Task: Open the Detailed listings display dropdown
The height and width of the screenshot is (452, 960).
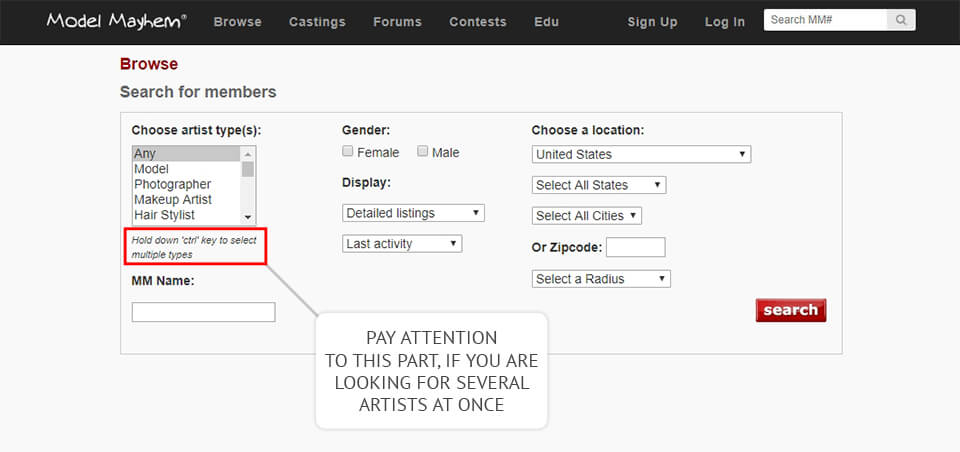Action: [413, 213]
